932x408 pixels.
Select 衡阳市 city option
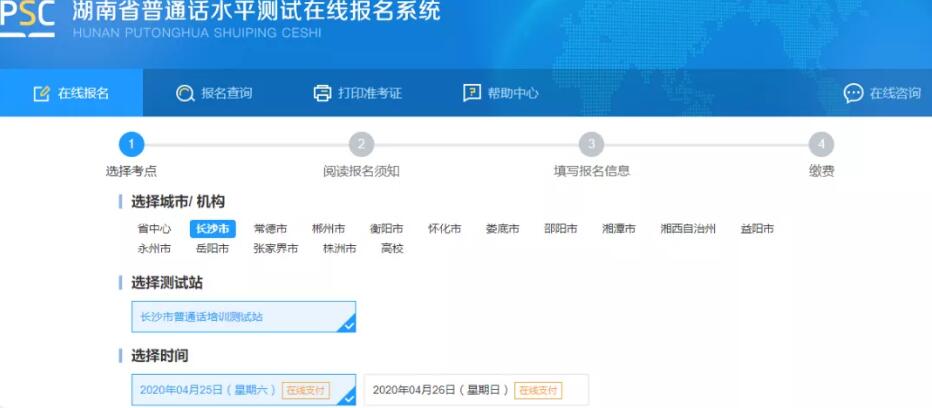pyautogui.click(x=386, y=229)
